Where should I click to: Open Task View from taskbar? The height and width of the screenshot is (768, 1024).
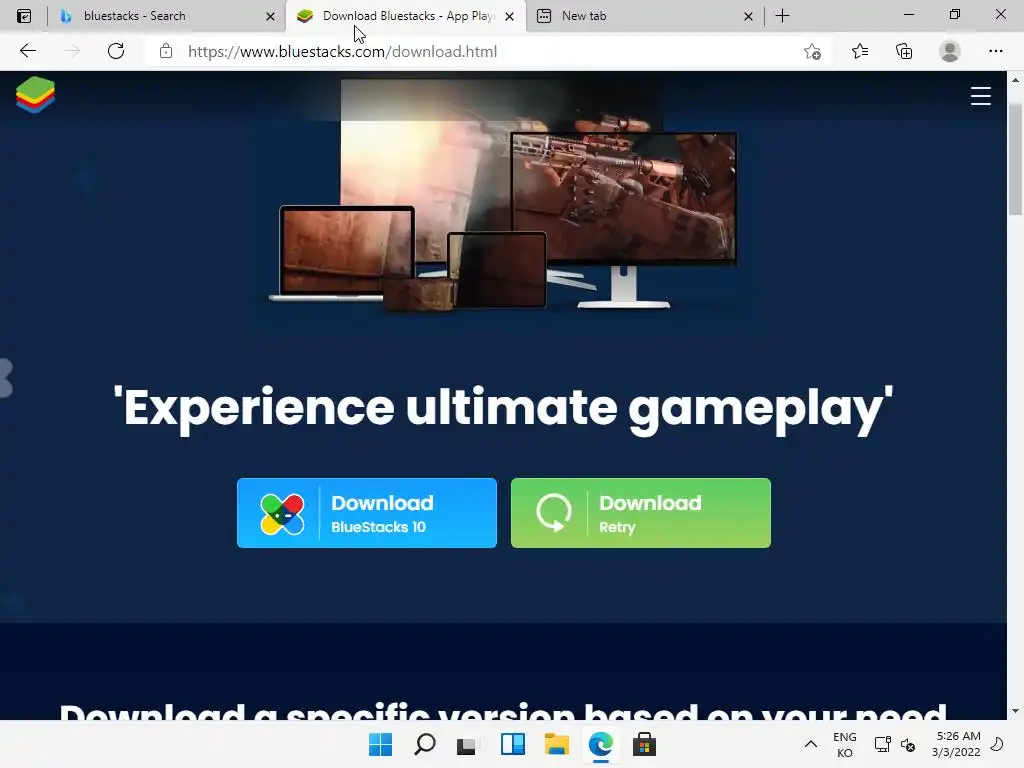(x=468, y=744)
